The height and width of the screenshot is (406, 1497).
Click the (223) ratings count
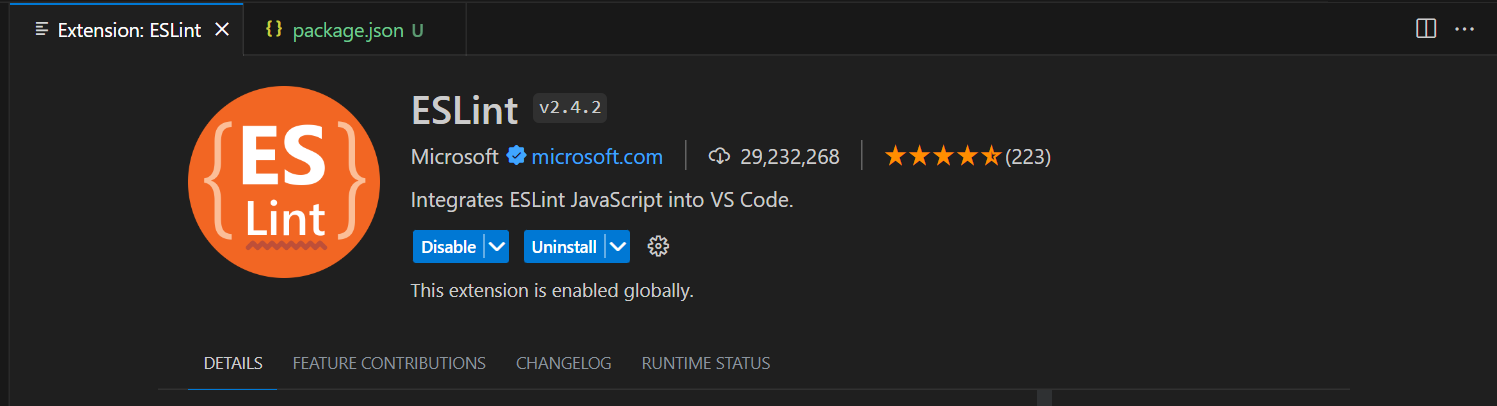click(x=1028, y=156)
